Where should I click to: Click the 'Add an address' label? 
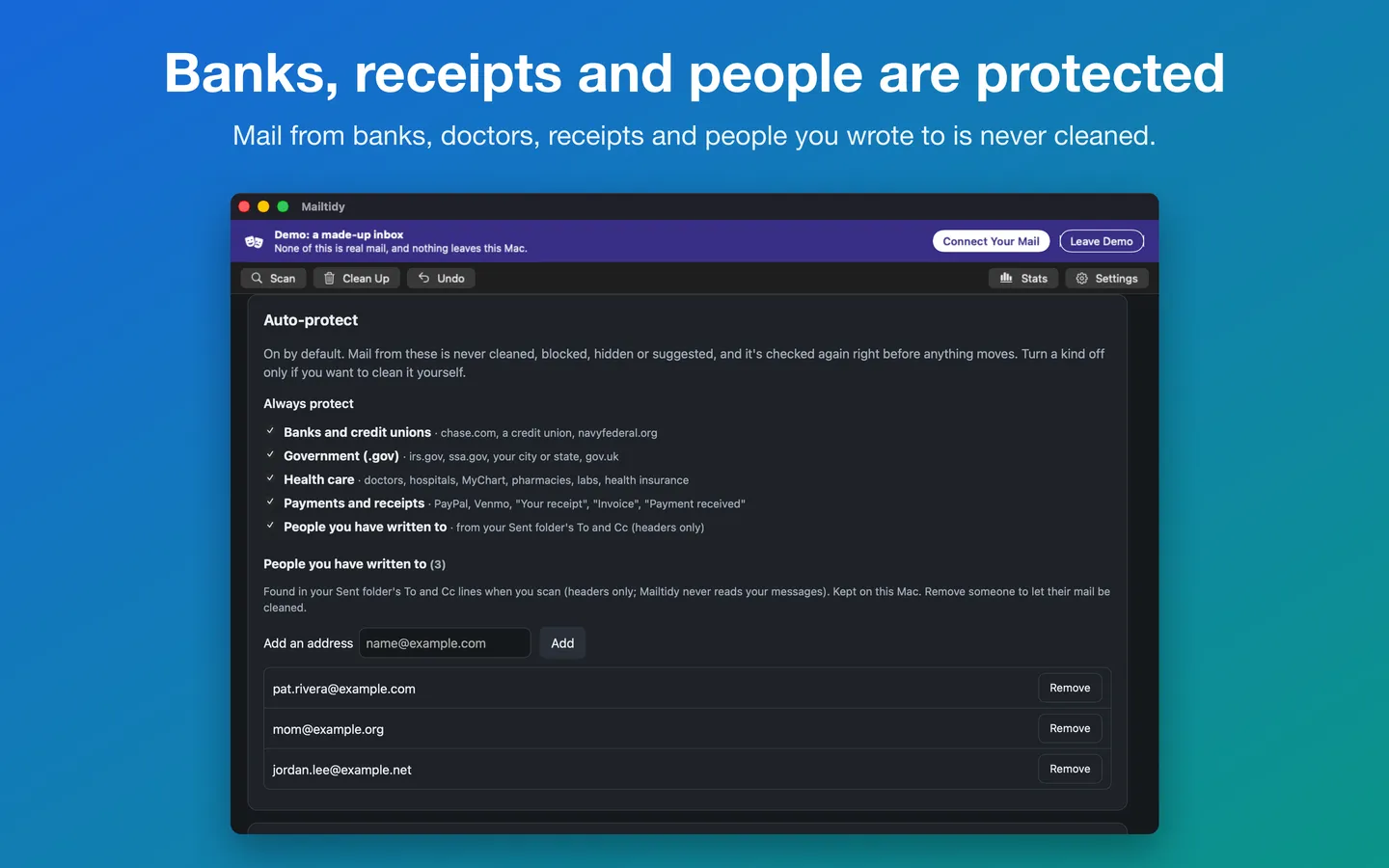tap(308, 643)
